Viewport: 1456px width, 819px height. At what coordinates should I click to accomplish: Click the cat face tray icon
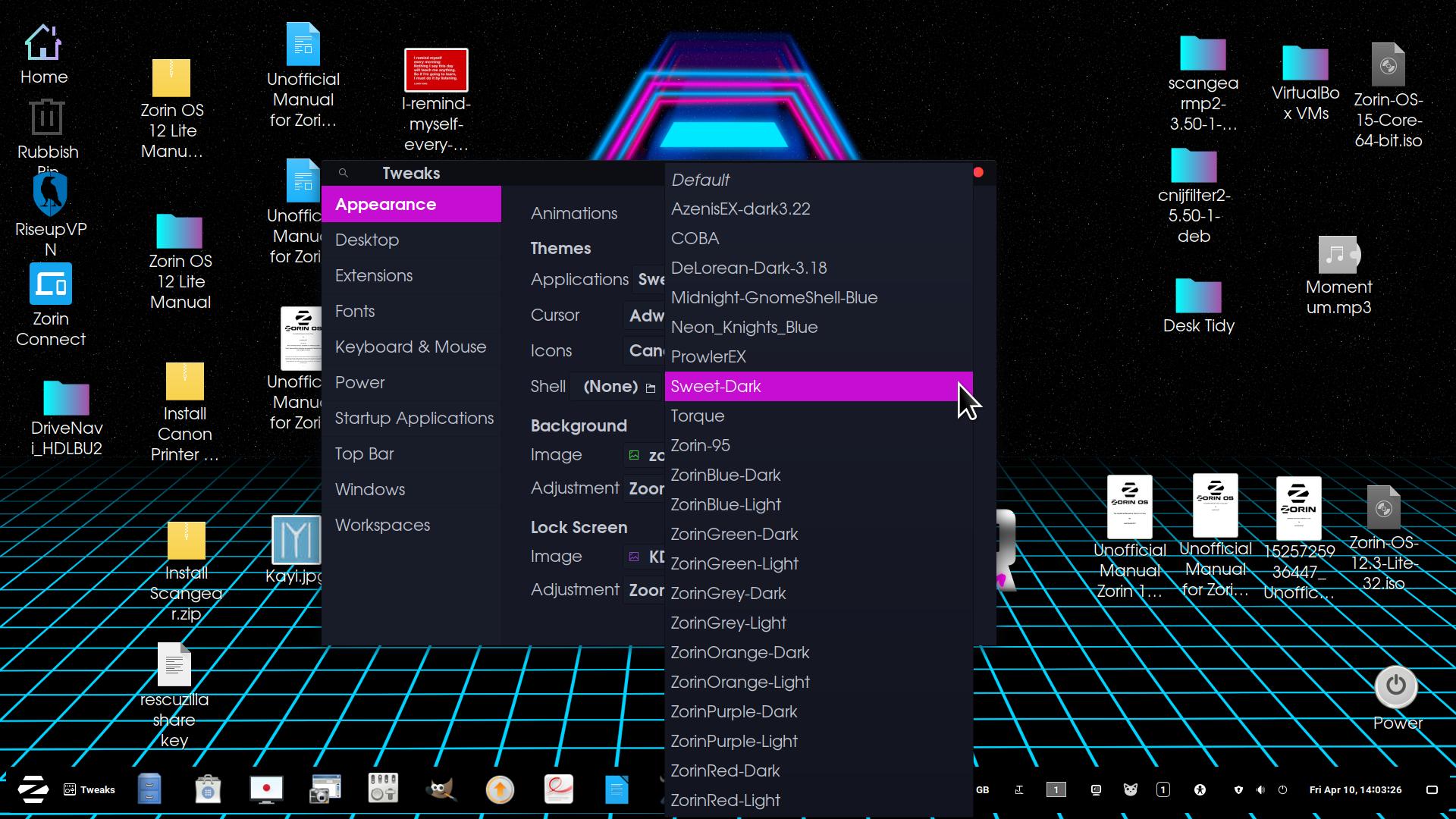(1130, 789)
